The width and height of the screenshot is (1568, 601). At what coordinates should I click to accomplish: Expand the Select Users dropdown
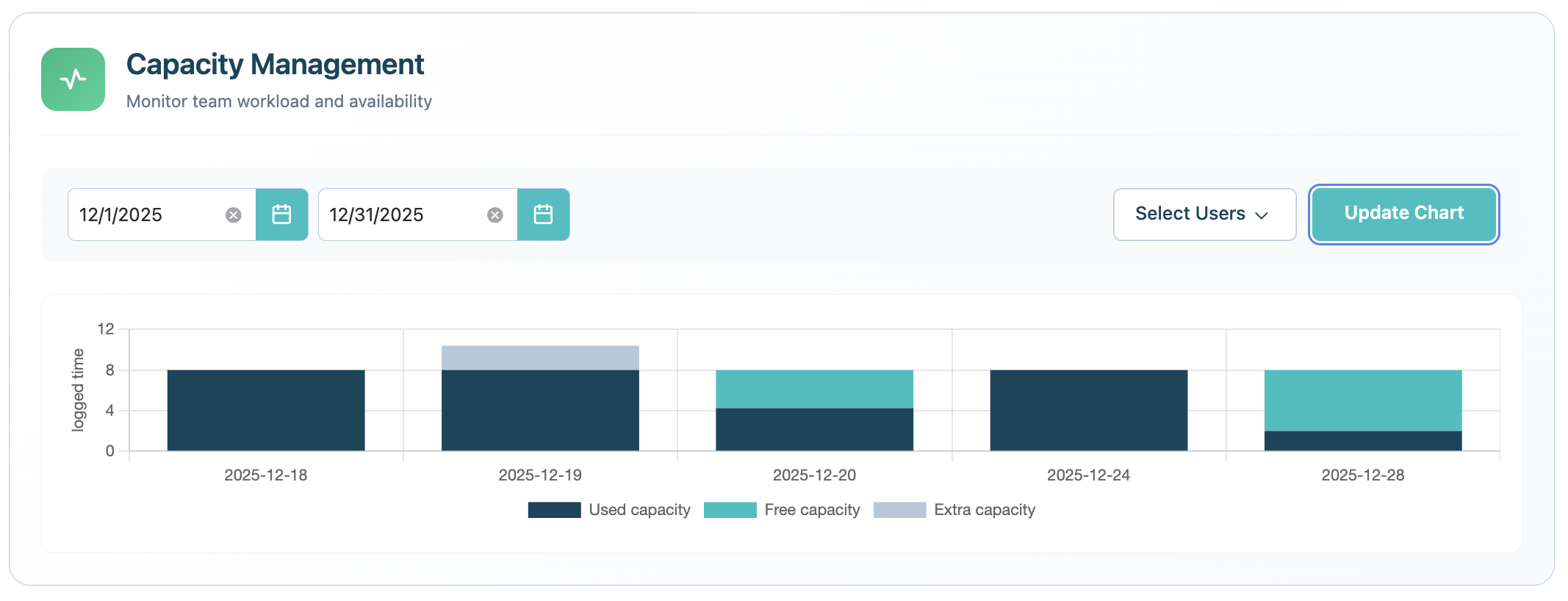click(1204, 215)
